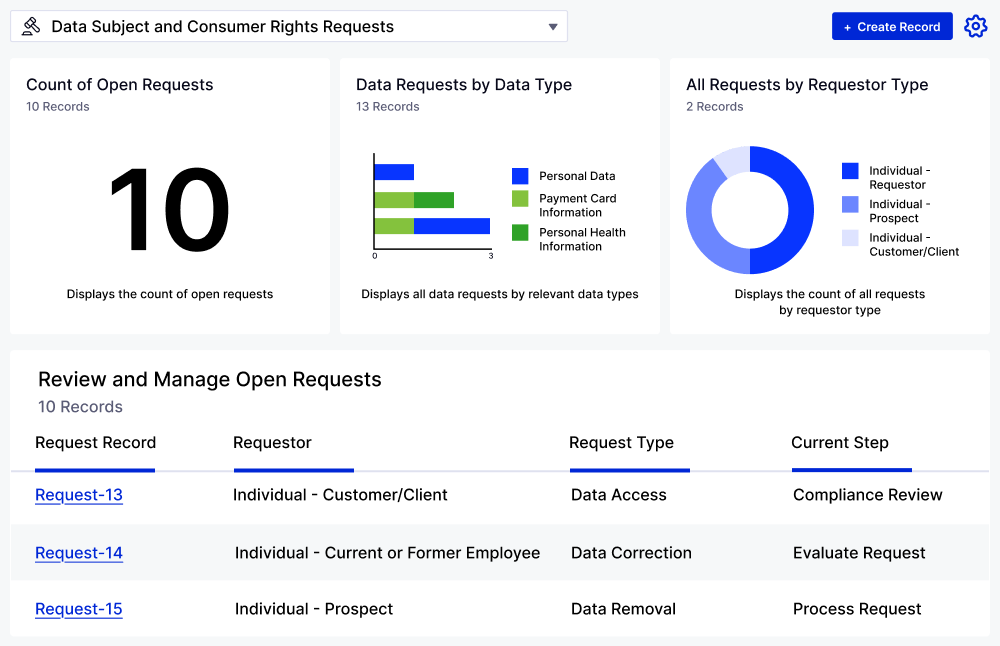The height and width of the screenshot is (646, 1000).
Task: Click the large open requests count 10
Action: [x=169, y=211]
